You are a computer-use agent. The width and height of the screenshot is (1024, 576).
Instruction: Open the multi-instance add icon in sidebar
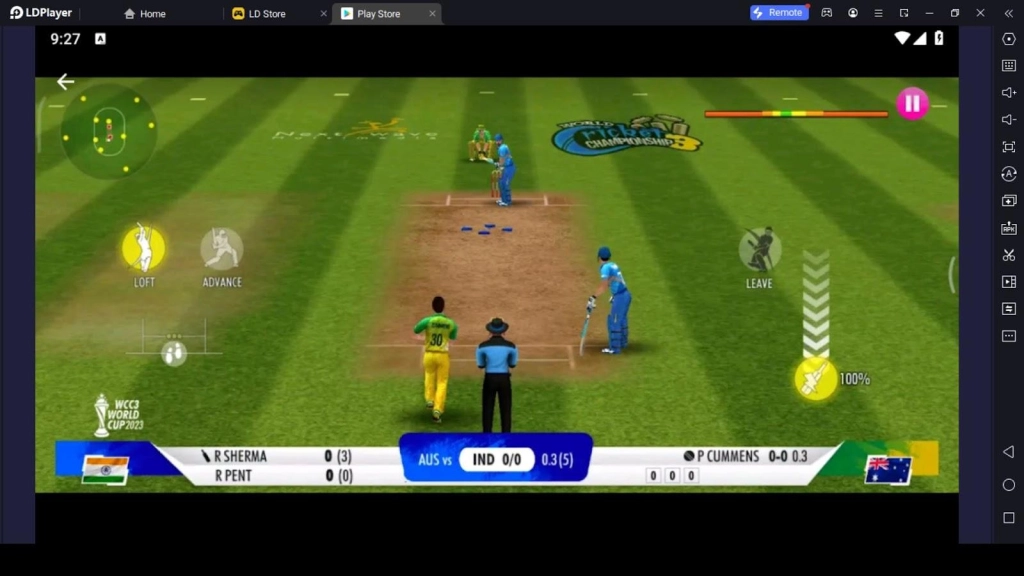[1009, 200]
